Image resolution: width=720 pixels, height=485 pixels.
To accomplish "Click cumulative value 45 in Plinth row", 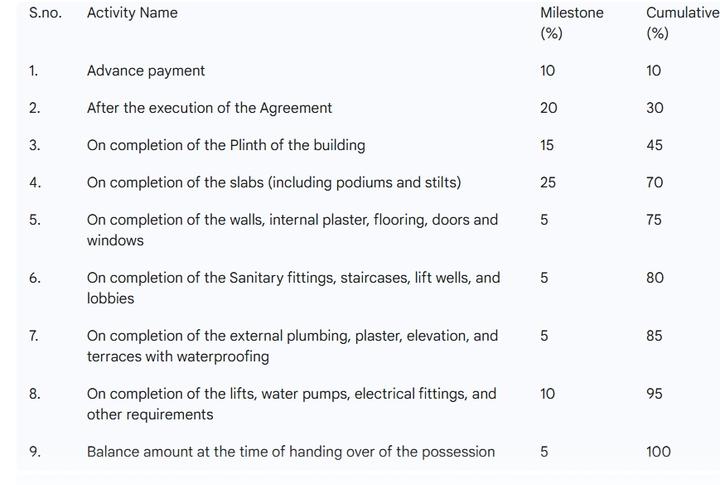I will 654,145.
